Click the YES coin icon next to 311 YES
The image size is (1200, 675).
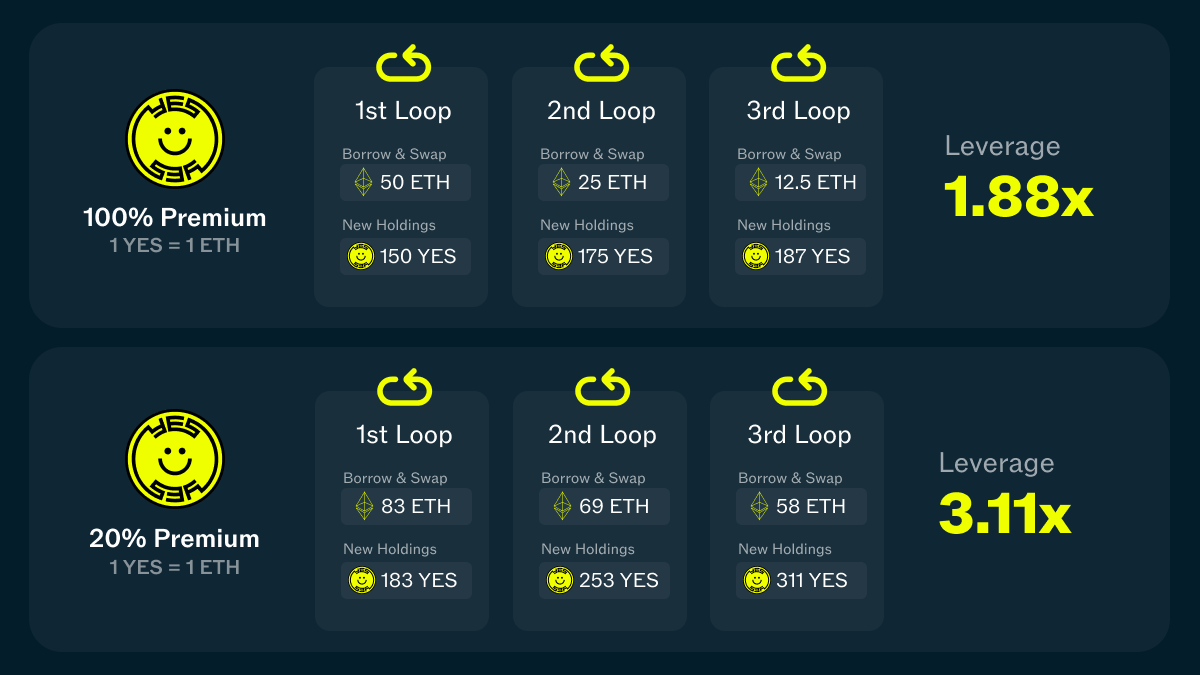(x=757, y=580)
